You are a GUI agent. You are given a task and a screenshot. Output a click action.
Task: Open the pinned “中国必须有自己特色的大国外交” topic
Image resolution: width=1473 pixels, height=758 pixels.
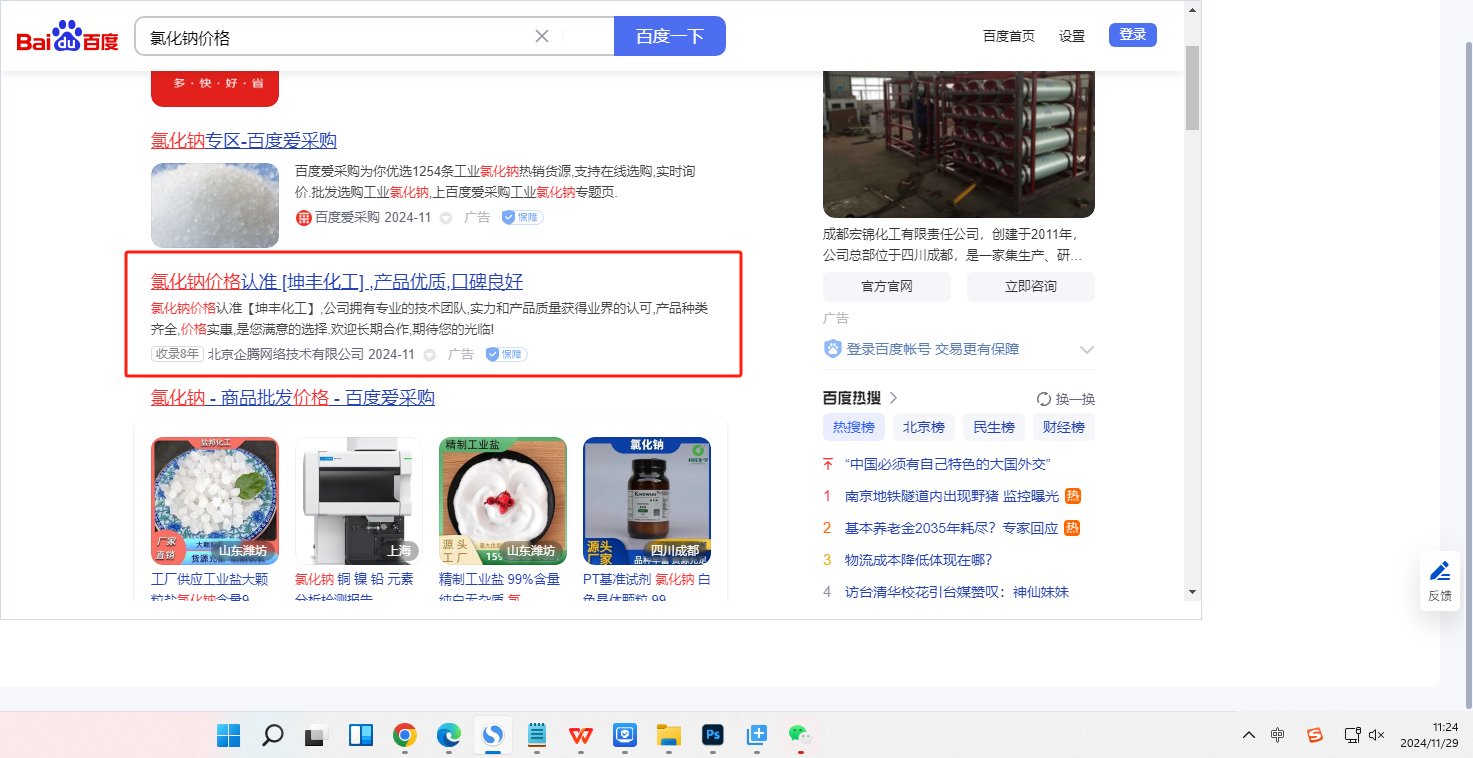tap(948, 464)
